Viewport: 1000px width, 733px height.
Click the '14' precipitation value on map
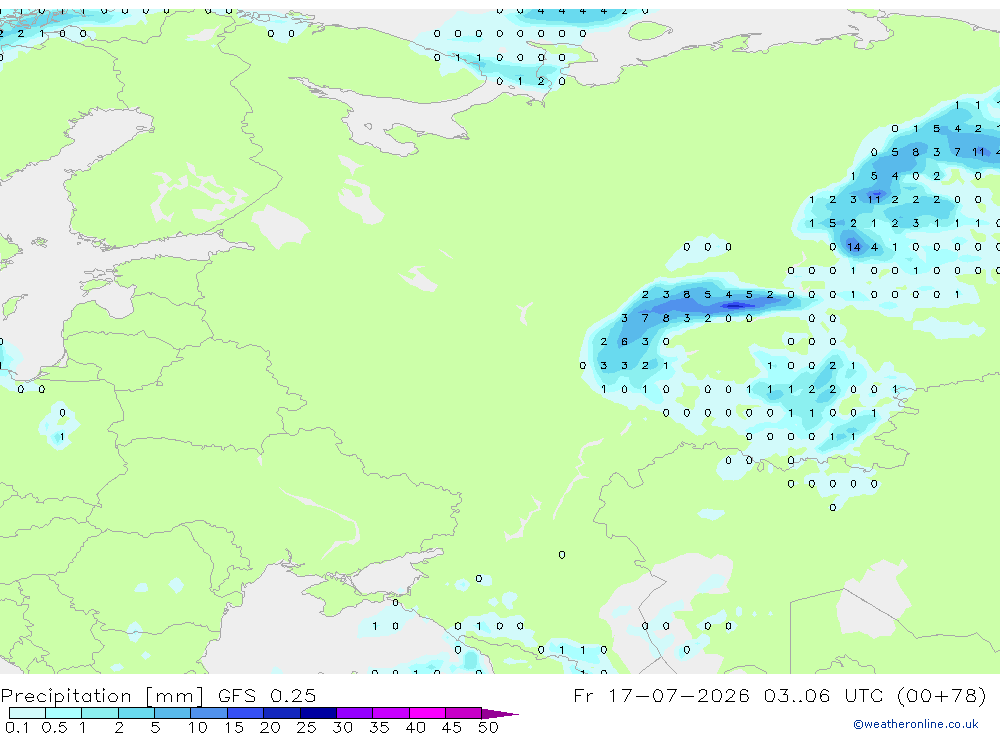854,247
